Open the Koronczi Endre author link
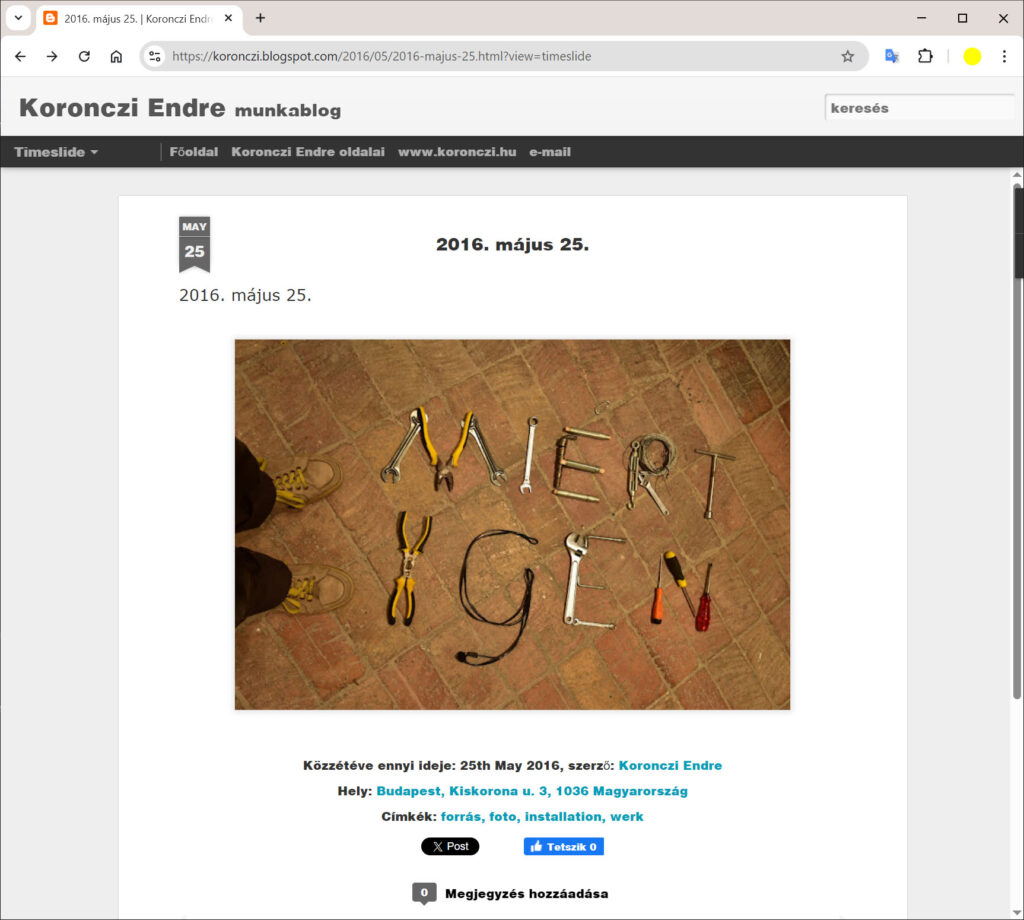Screen dimensions: 1024x920 point(670,766)
